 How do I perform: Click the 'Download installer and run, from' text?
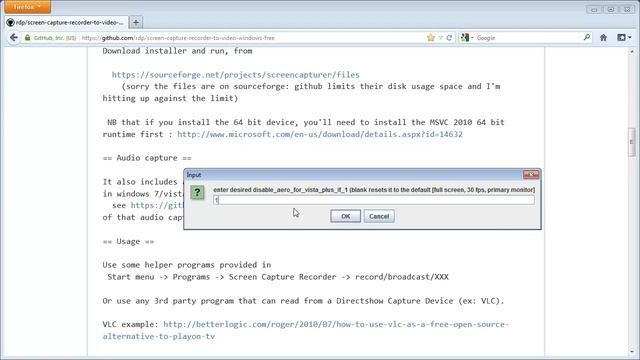point(178,51)
